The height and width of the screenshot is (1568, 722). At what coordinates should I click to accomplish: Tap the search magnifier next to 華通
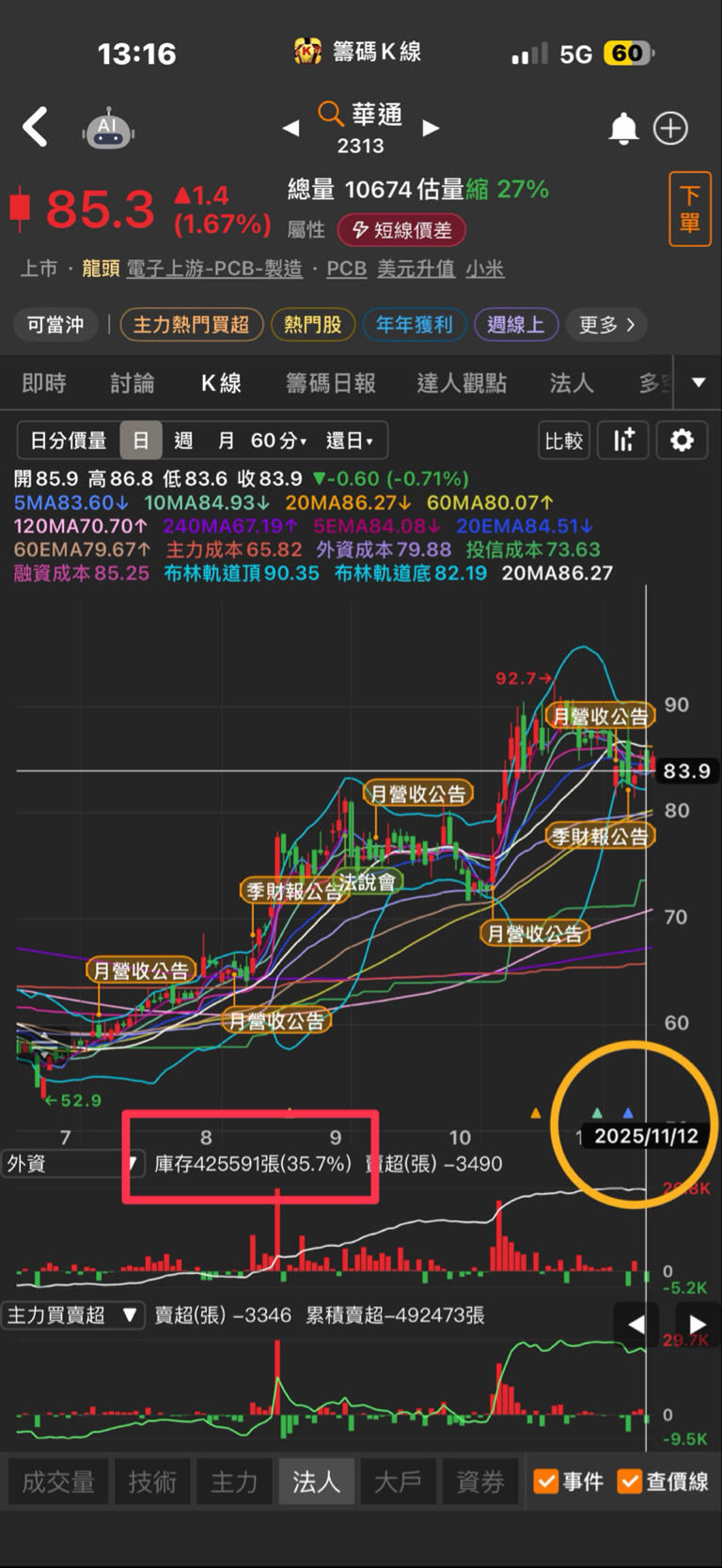pos(330,114)
